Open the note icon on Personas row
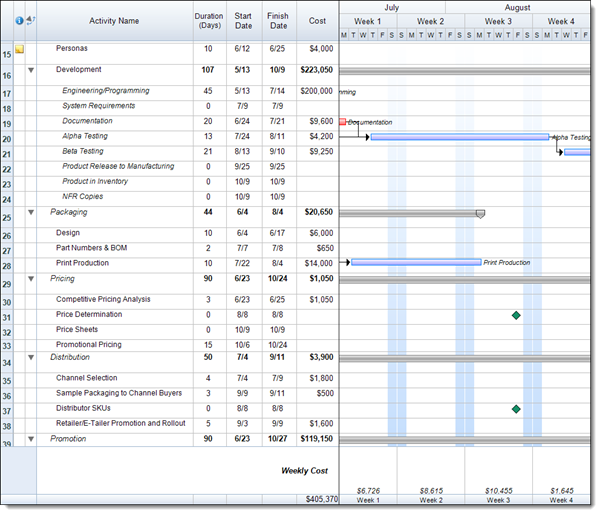 [x=20, y=49]
